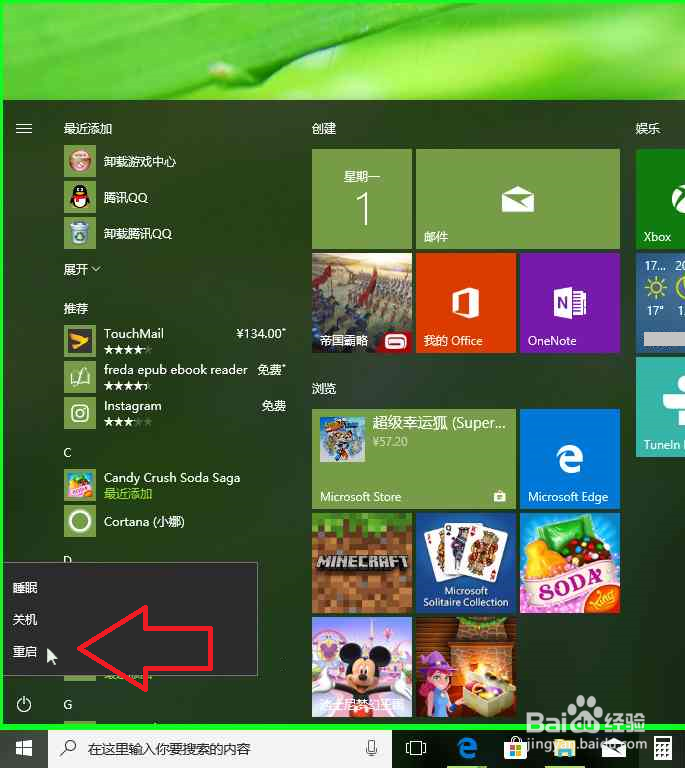Viewport: 685px width, 768px height.
Task: Open the TuneIn tile
Action: pos(661,407)
